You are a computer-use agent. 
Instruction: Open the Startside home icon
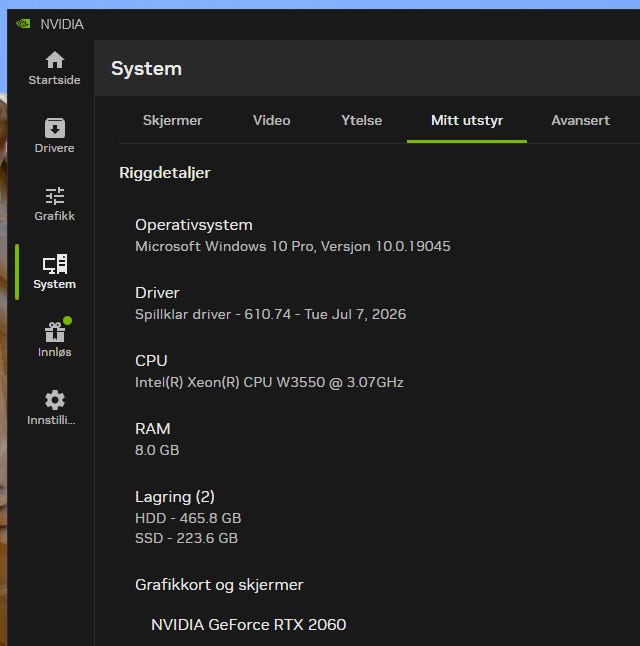54,60
